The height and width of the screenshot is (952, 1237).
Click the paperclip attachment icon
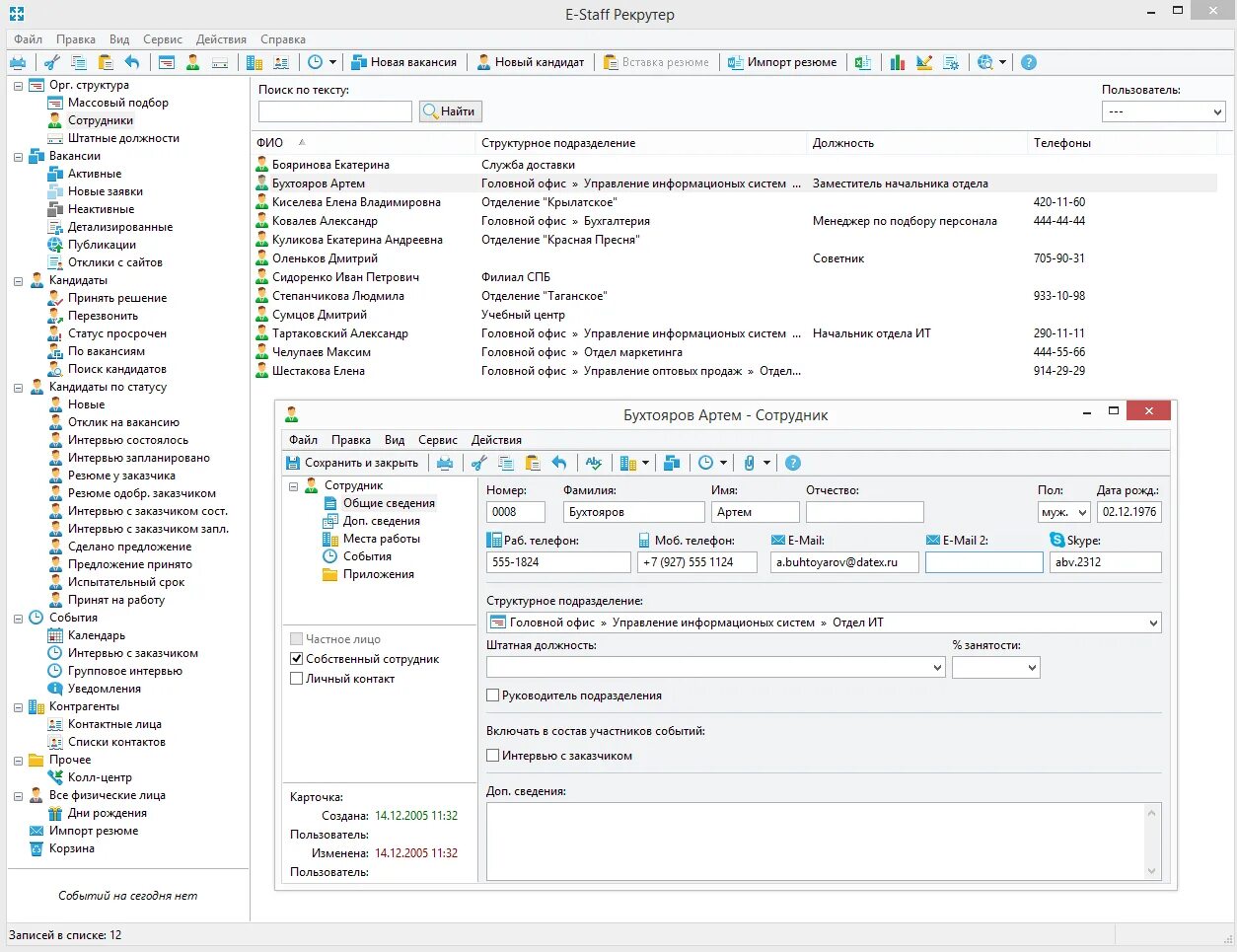point(750,463)
